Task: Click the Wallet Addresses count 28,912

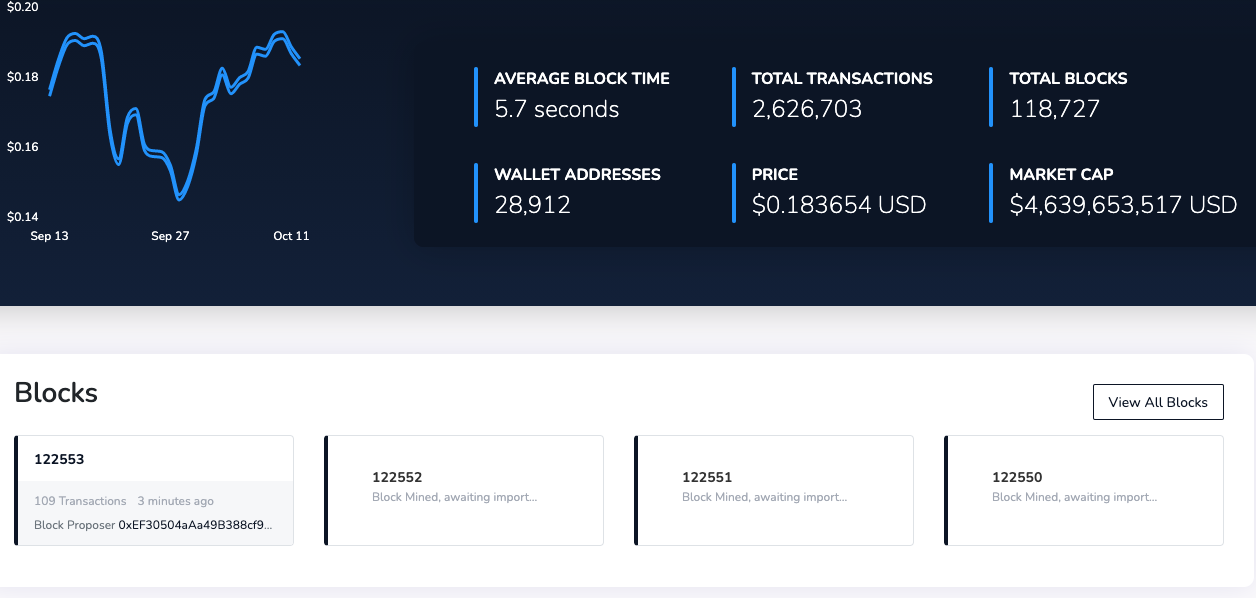Action: tap(532, 206)
